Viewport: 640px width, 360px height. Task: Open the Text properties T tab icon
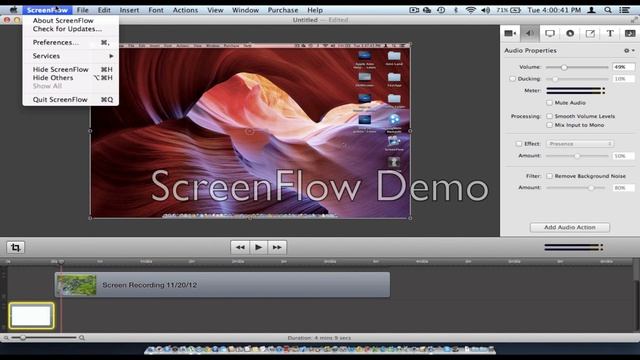coord(610,33)
